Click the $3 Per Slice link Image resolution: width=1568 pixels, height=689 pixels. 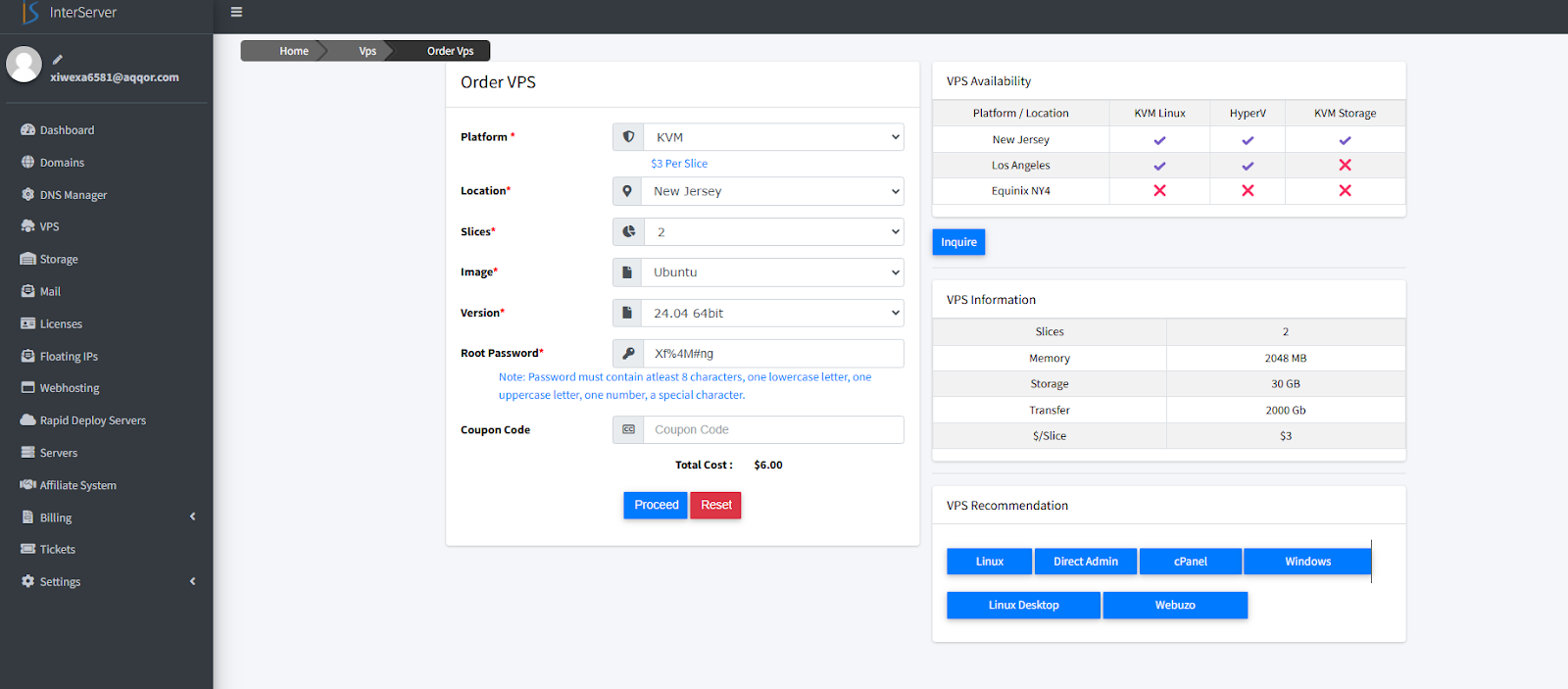[x=679, y=164]
